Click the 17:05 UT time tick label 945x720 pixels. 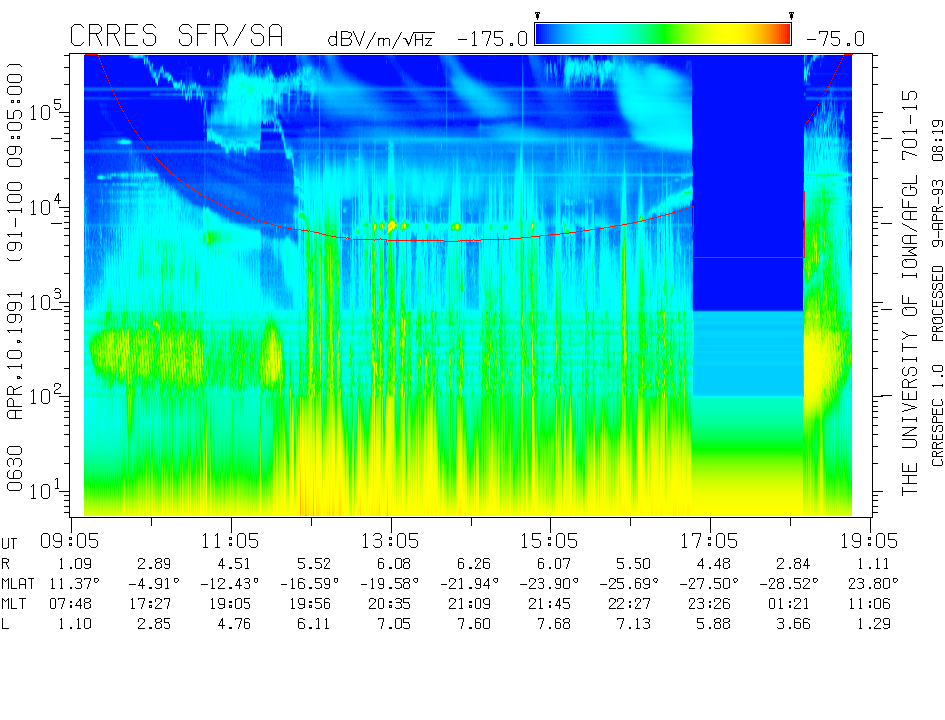(x=710, y=540)
